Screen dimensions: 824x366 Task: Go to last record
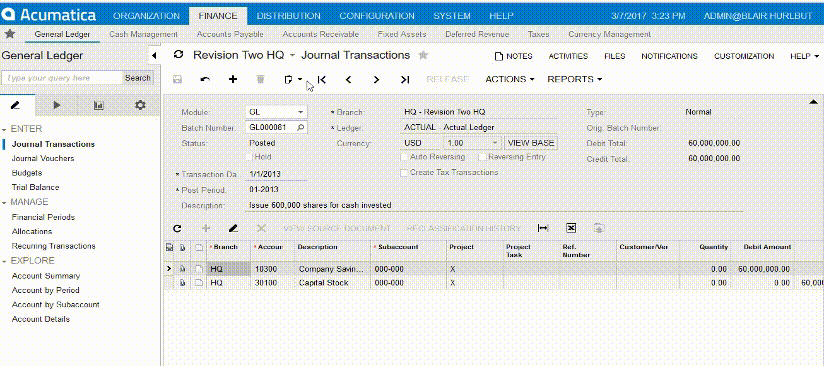[x=404, y=79]
